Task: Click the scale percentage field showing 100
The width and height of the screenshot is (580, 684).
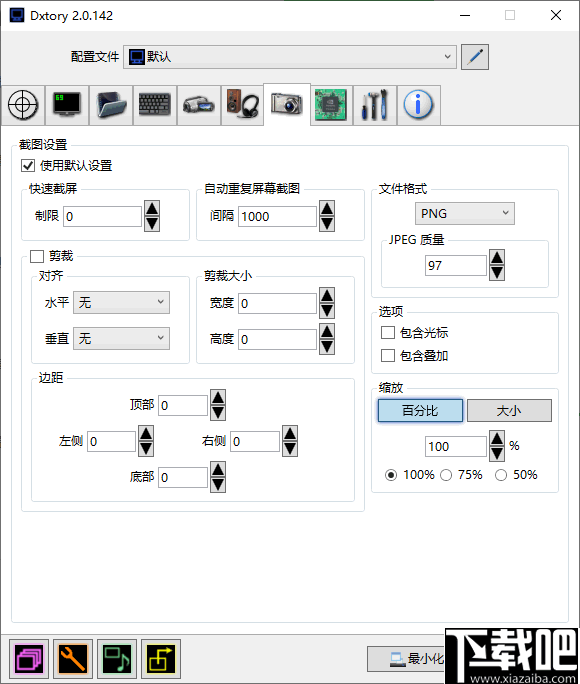Action: point(456,446)
